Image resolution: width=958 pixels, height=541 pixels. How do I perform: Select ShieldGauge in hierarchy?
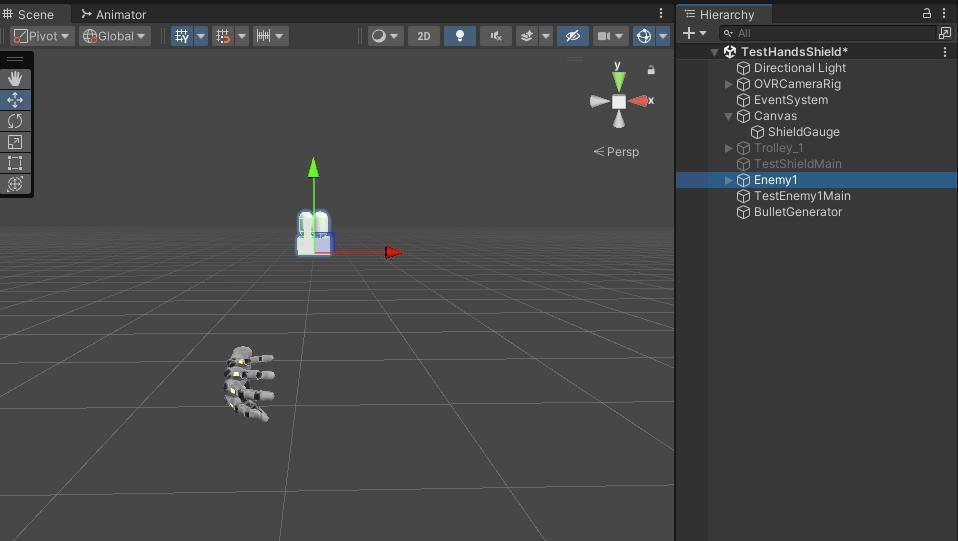click(803, 132)
